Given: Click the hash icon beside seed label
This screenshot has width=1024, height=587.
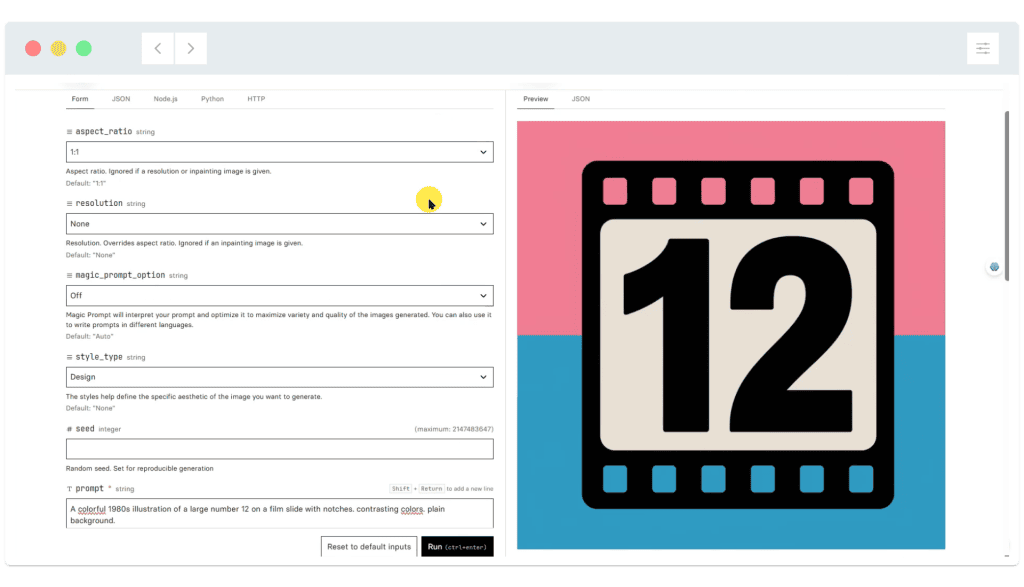Looking at the screenshot, I should click(69, 429).
